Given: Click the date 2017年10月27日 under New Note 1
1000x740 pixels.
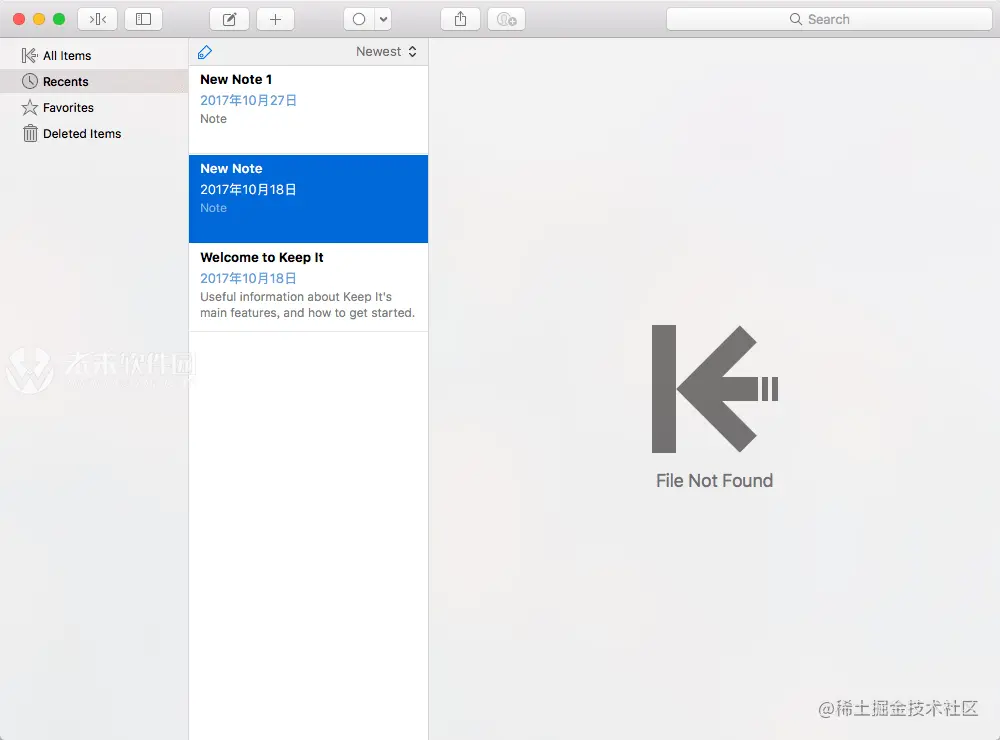Looking at the screenshot, I should pyautogui.click(x=248, y=100).
